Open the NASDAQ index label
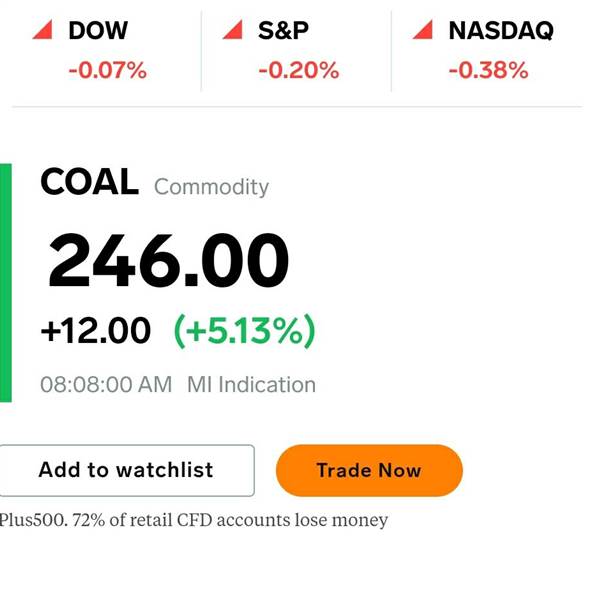Viewport: 600px width, 600px height. point(501,30)
